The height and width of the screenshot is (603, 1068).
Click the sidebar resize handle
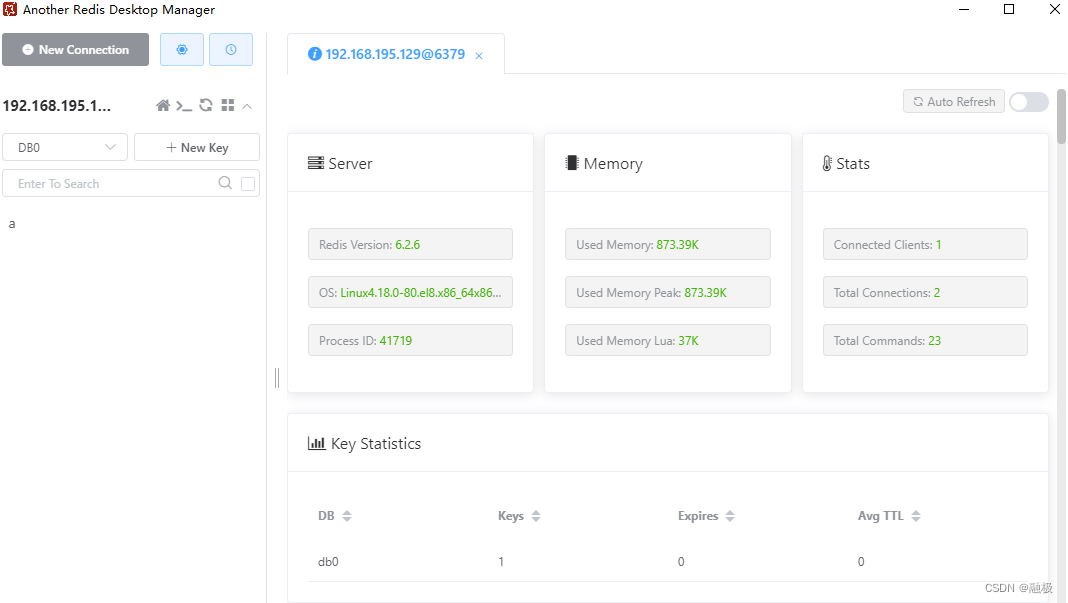tap(277, 377)
